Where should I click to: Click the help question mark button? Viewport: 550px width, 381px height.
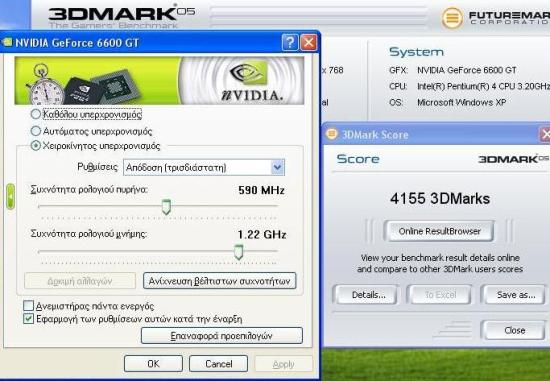tap(290, 43)
